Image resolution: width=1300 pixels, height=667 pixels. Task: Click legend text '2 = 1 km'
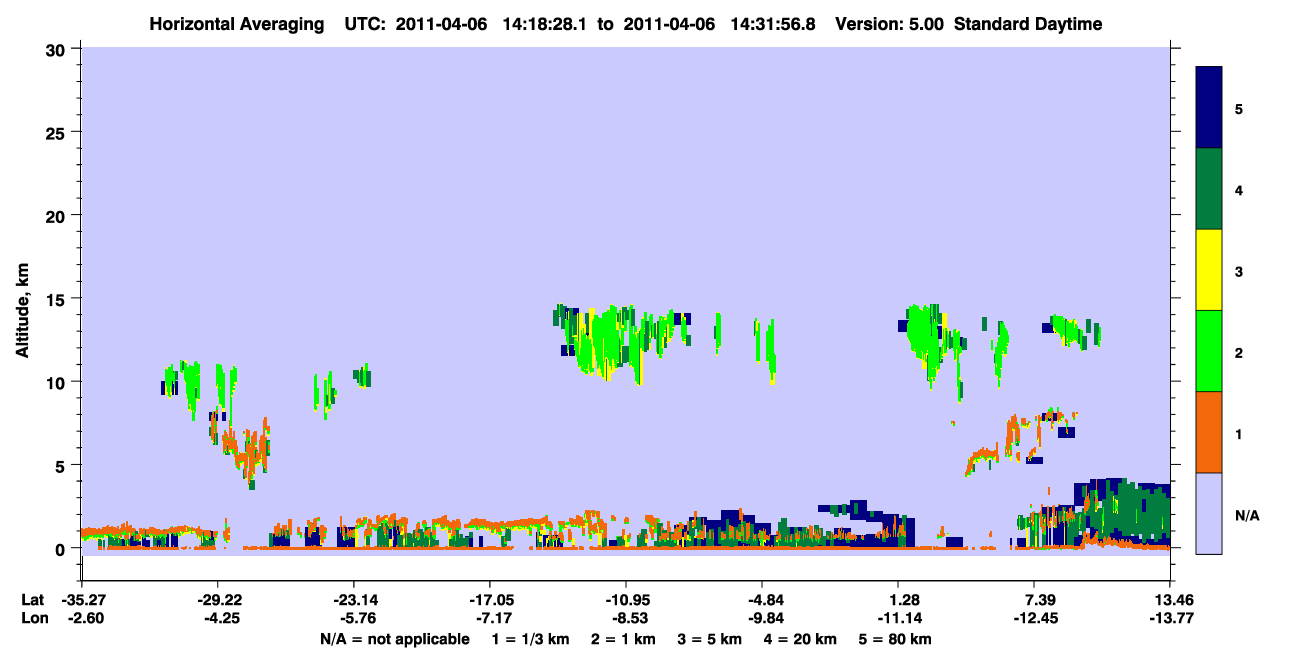point(624,638)
